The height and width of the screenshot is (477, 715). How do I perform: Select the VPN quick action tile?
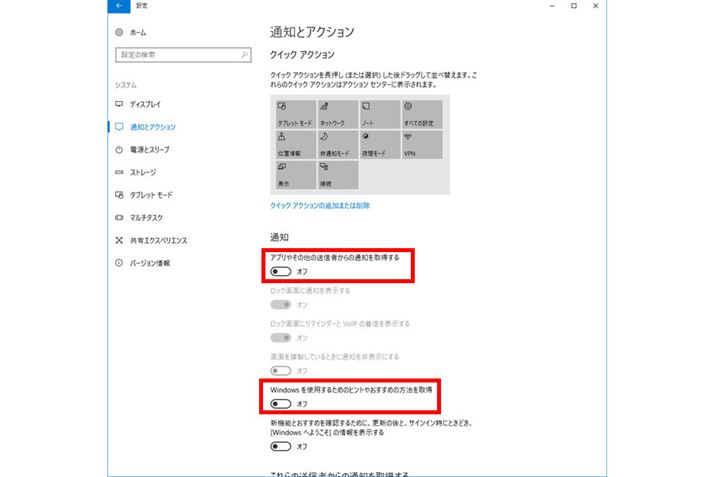pos(422,145)
